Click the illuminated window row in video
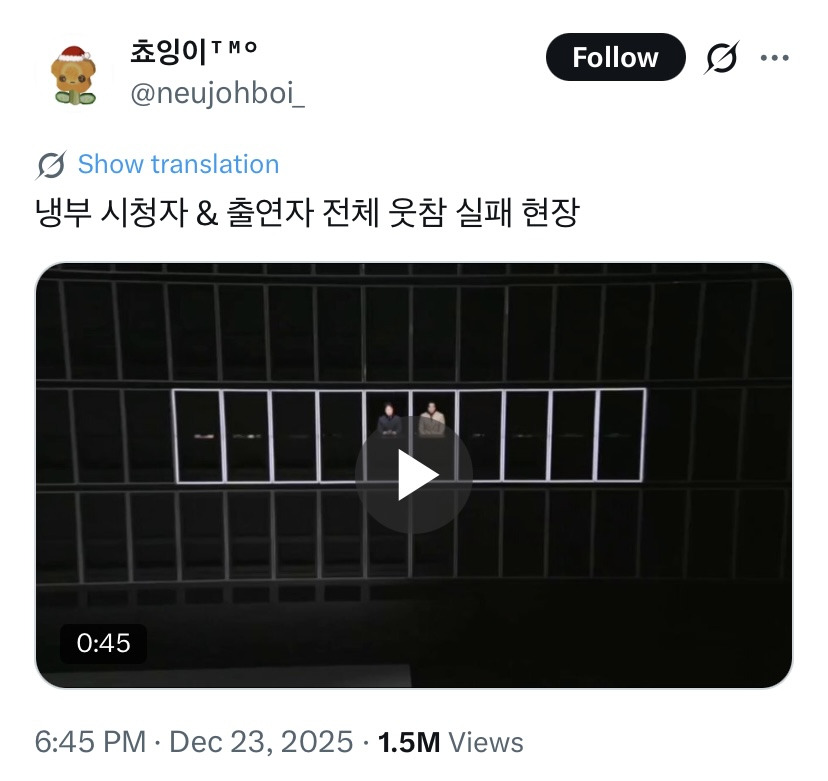 (409, 436)
